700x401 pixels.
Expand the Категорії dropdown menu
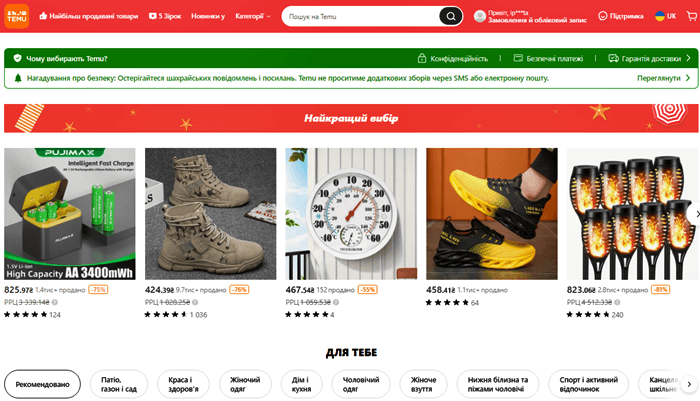pyautogui.click(x=253, y=16)
